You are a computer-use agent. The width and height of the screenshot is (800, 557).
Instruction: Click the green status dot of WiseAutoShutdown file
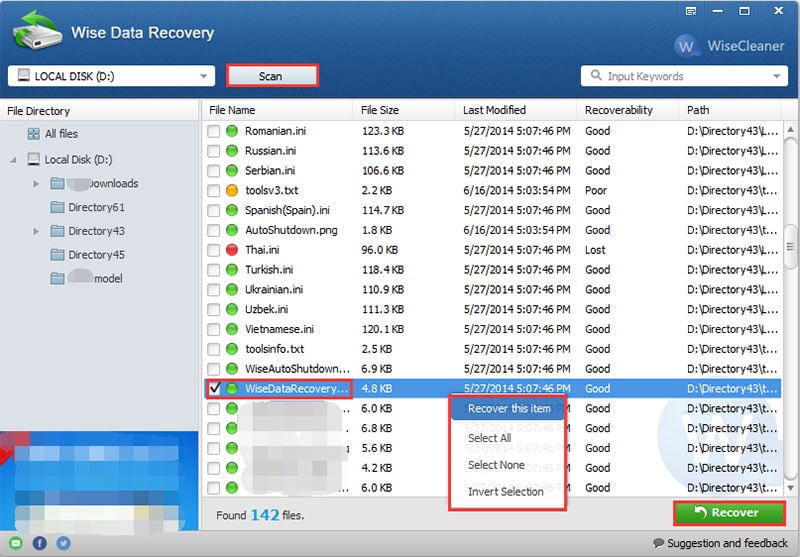click(232, 369)
